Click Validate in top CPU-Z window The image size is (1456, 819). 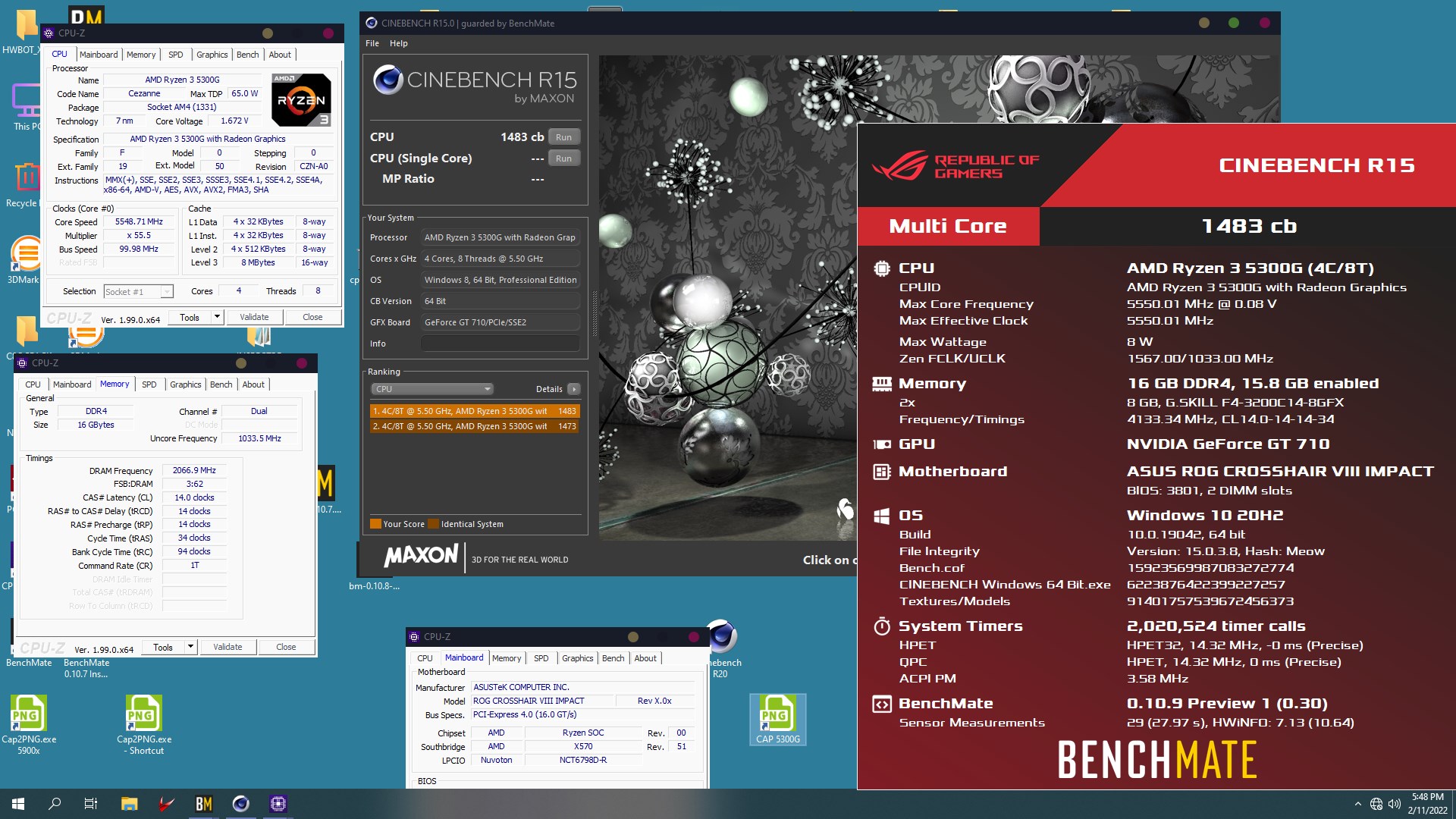click(x=254, y=317)
